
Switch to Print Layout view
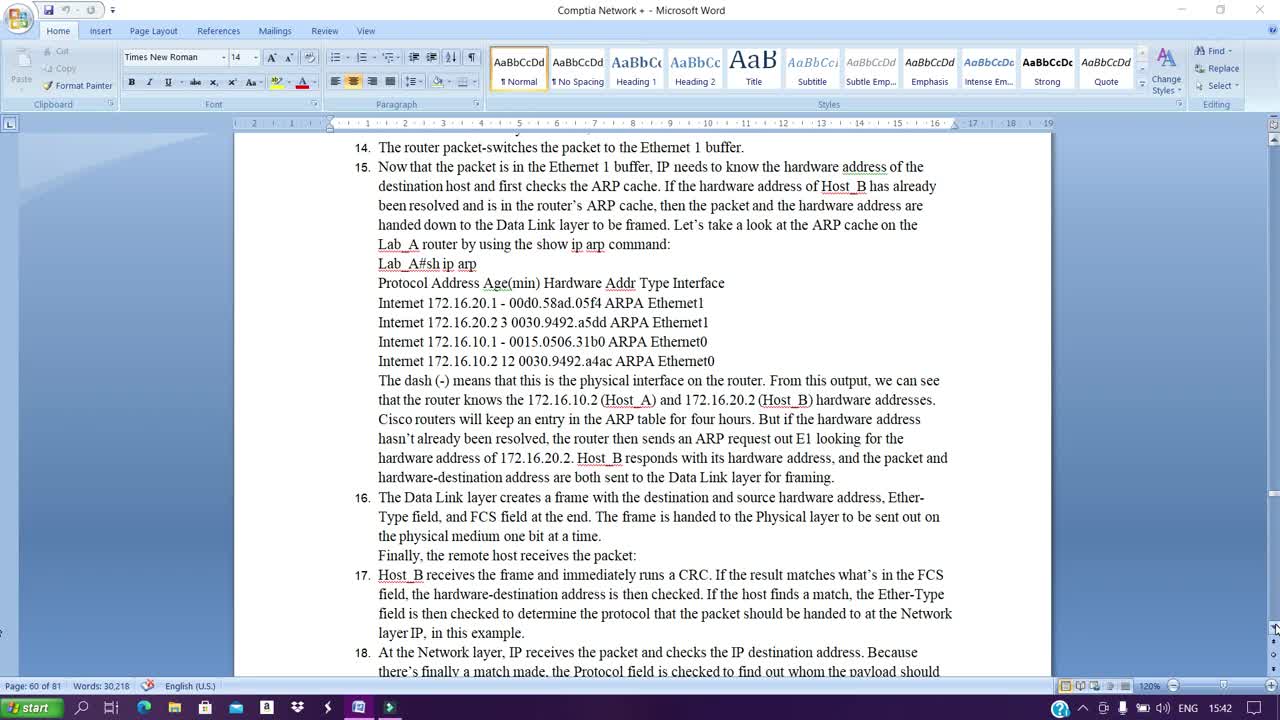tap(1066, 686)
